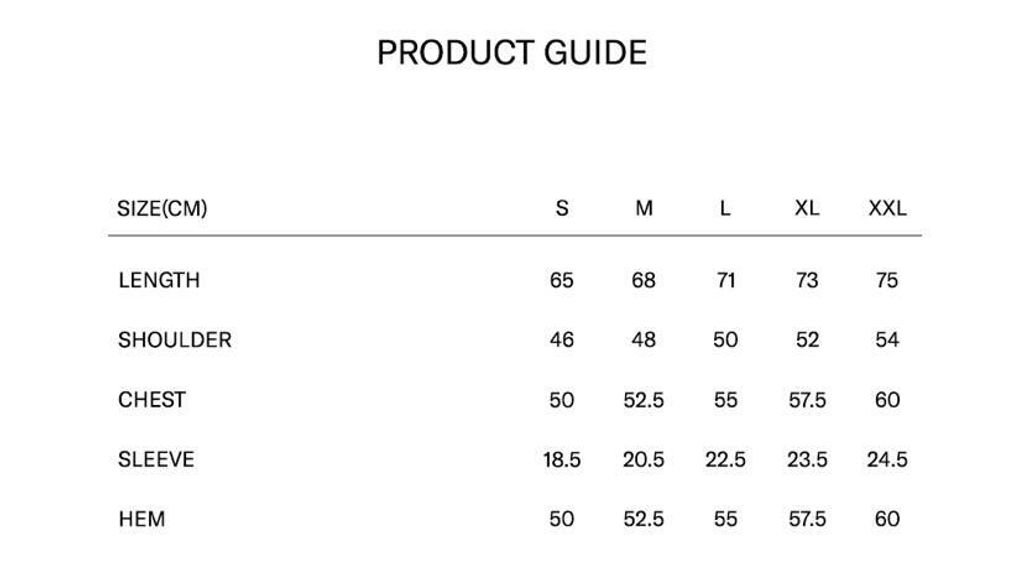
Task: Click the shoulder value 48 for M
Action: [x=643, y=340]
